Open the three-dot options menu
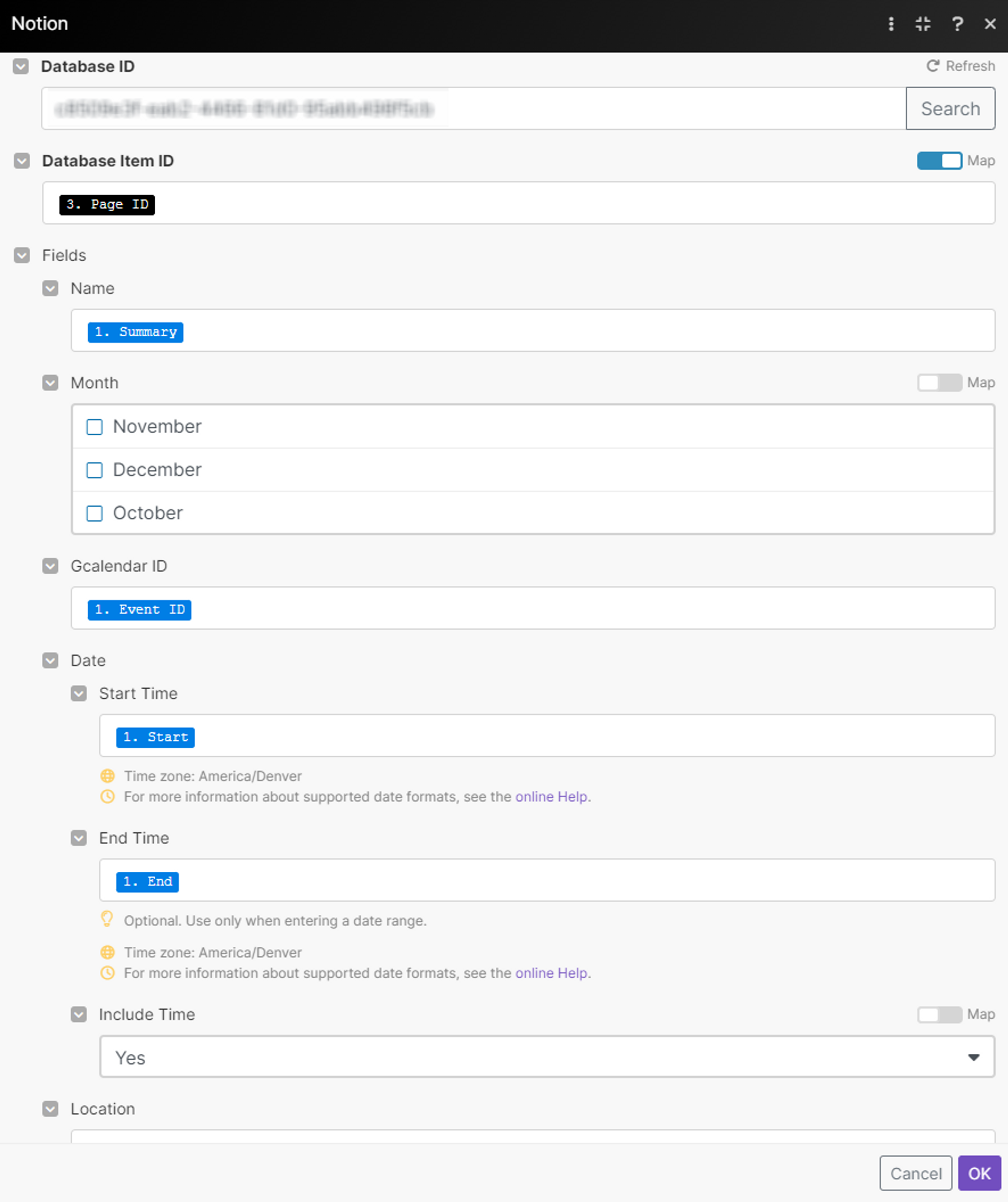This screenshot has width=1008, height=1202. [x=891, y=24]
